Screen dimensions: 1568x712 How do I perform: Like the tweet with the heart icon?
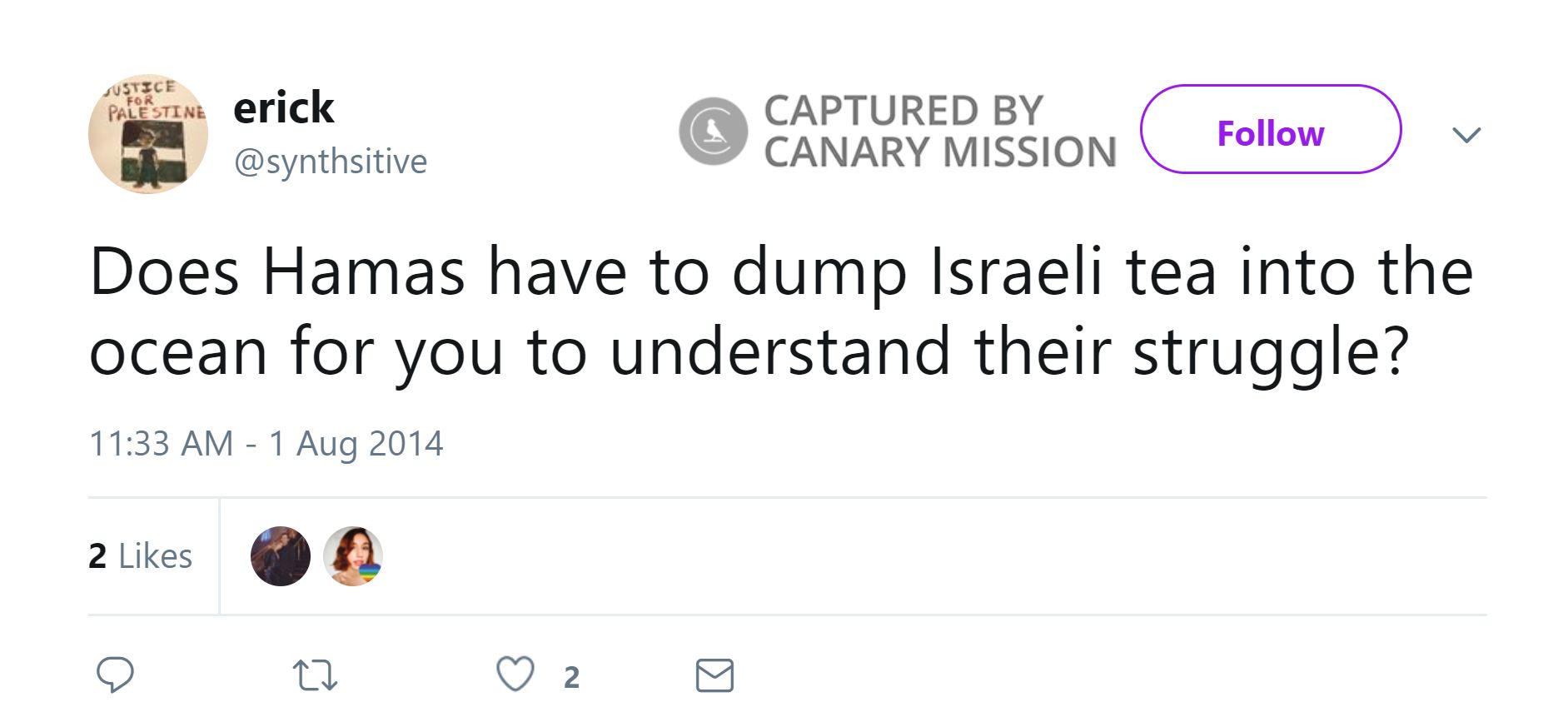pos(515,675)
